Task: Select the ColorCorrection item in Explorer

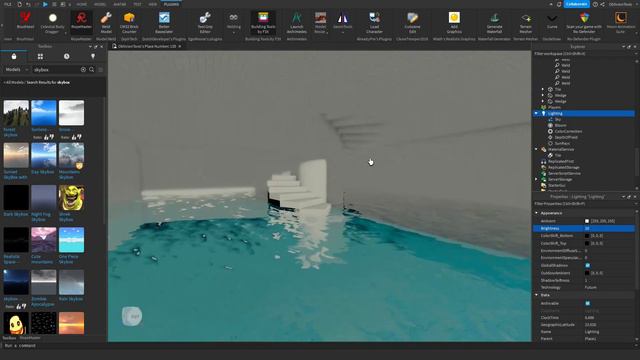Action: coord(568,131)
